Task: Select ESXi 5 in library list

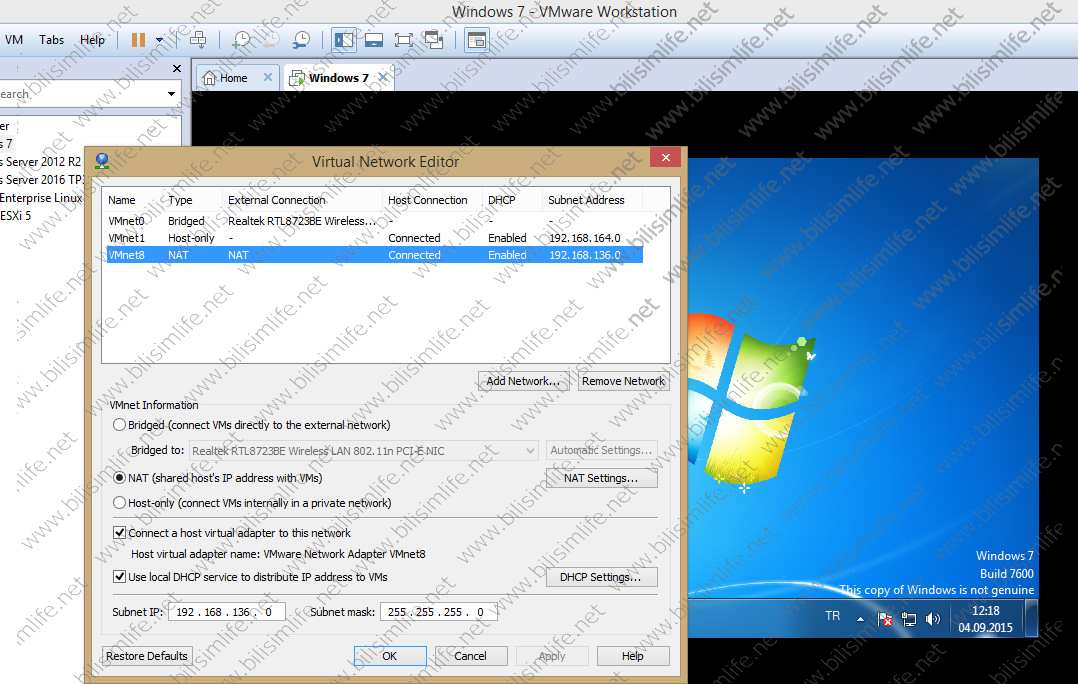Action: point(16,215)
